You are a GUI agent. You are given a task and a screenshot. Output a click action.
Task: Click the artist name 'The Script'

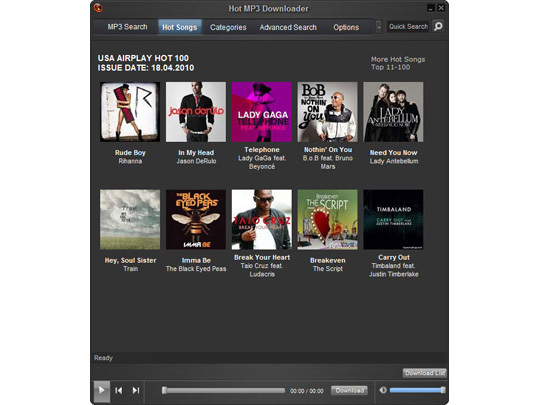(x=328, y=269)
